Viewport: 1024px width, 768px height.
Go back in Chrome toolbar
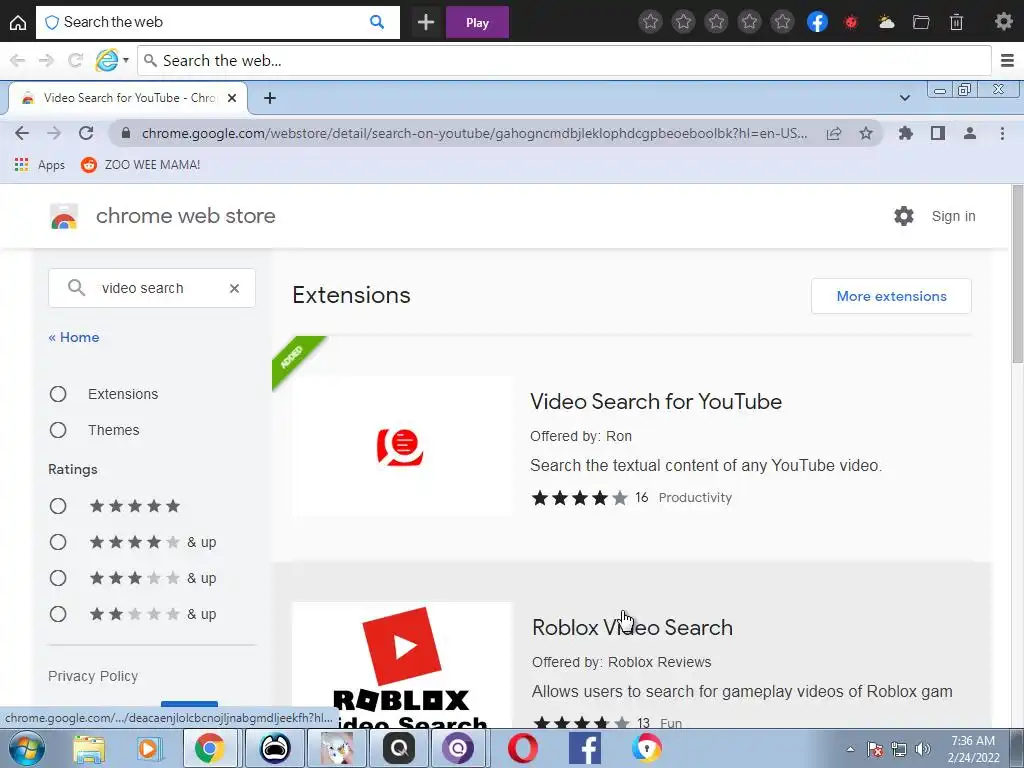(x=22, y=133)
